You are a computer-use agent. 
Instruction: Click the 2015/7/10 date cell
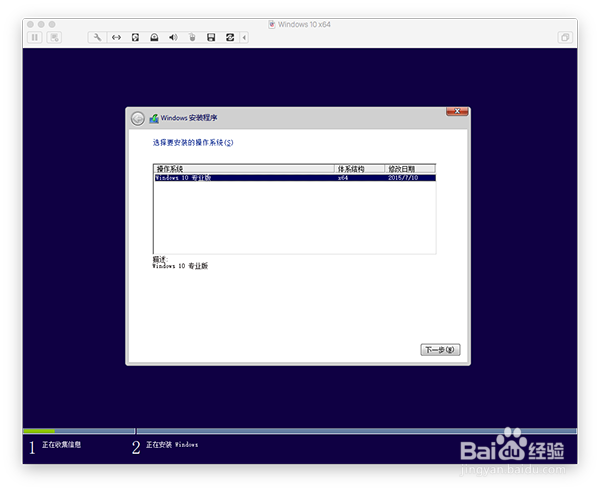click(403, 178)
